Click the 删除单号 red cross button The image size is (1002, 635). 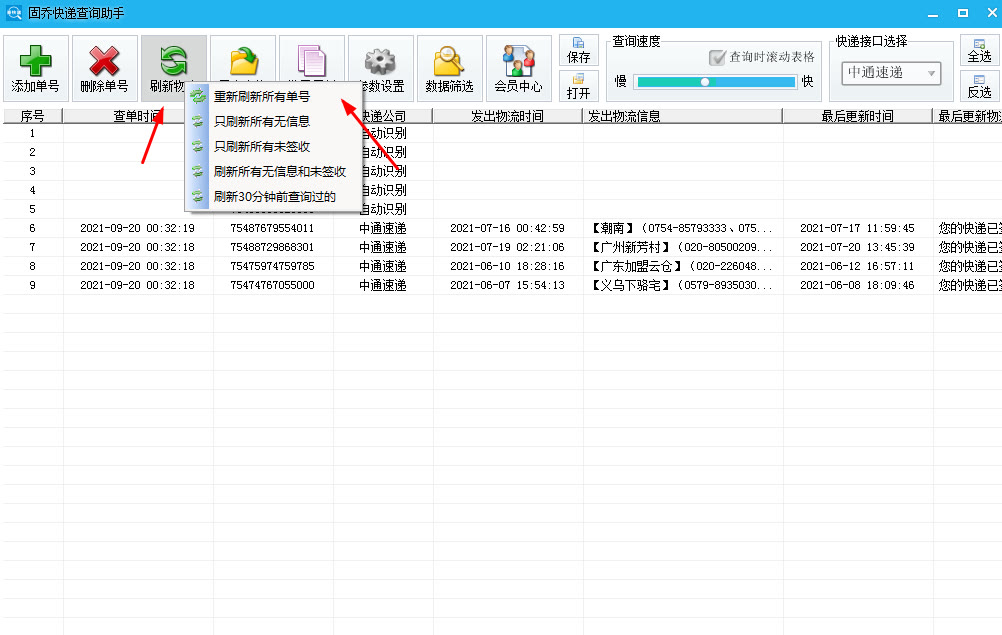coord(104,68)
